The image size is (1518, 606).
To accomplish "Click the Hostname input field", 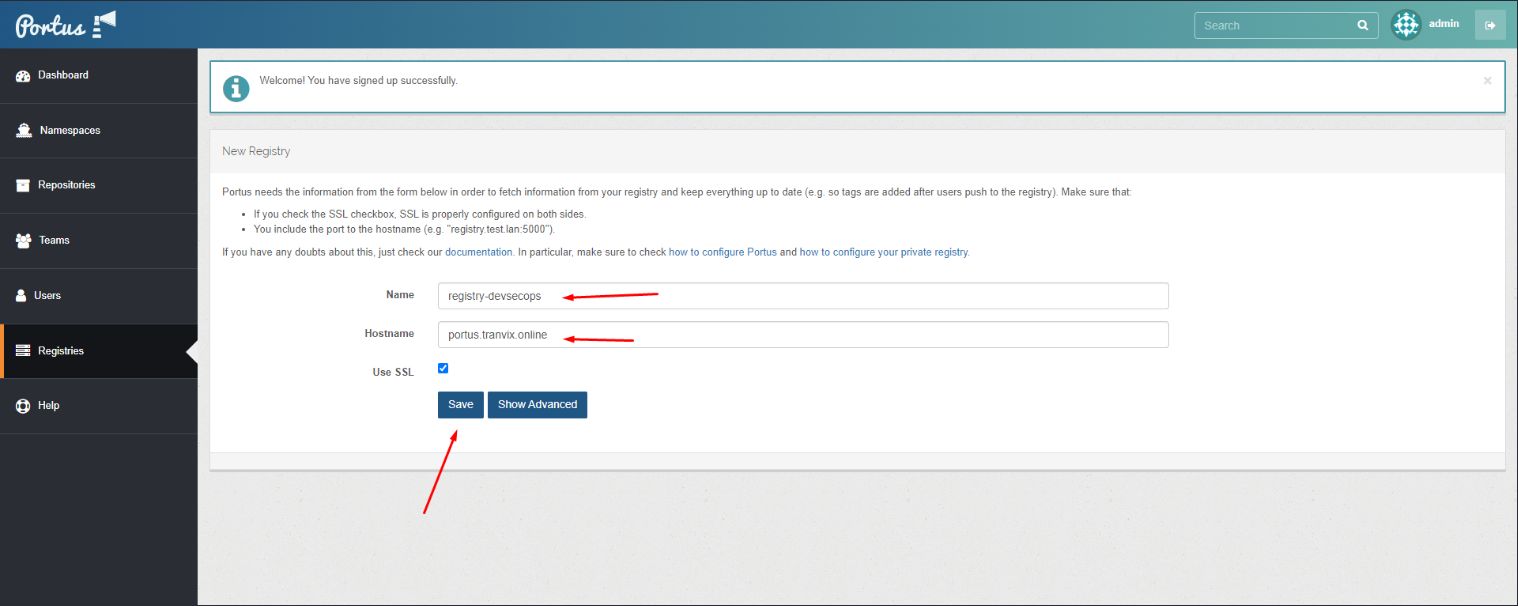I will coord(802,335).
